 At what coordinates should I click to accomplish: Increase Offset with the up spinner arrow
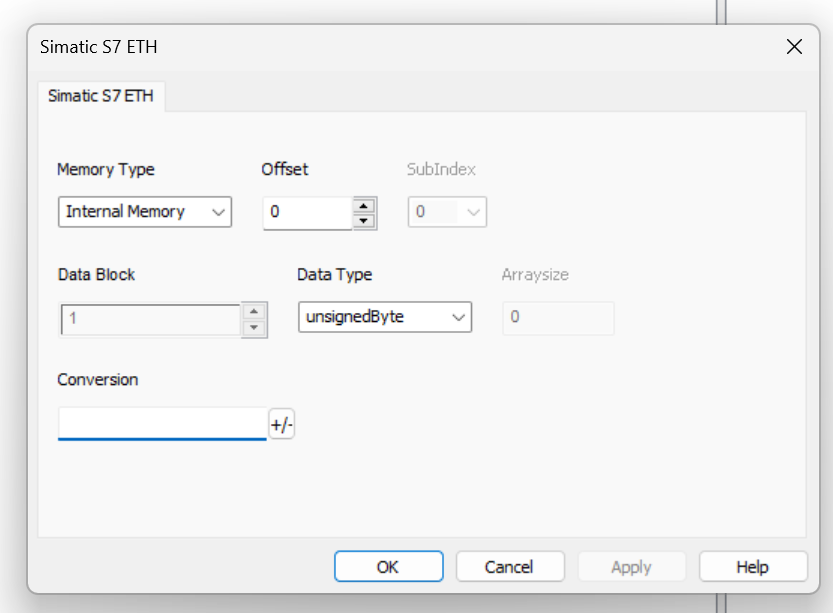coord(364,206)
